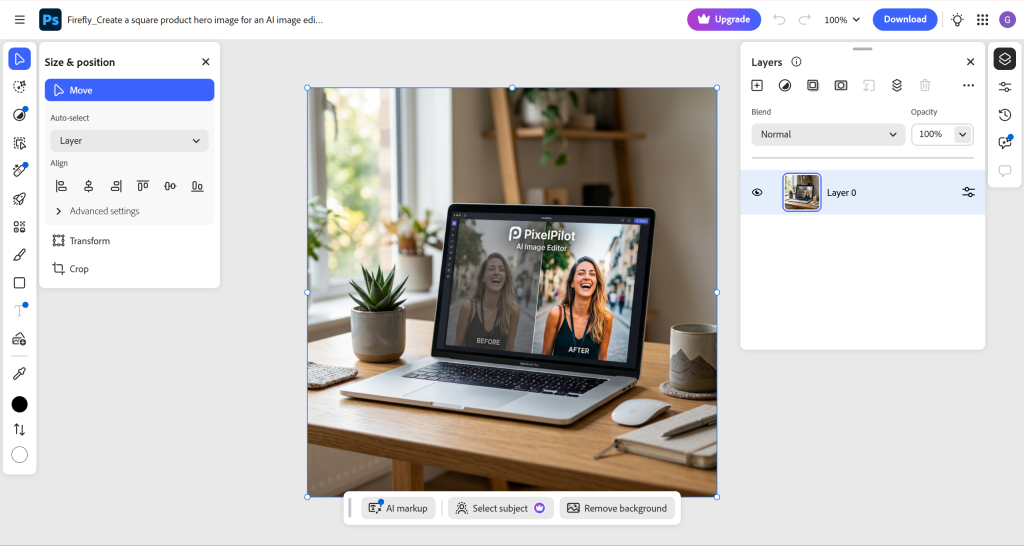The height and width of the screenshot is (546, 1024).
Task: Open the Crop option
Action: pos(71,268)
